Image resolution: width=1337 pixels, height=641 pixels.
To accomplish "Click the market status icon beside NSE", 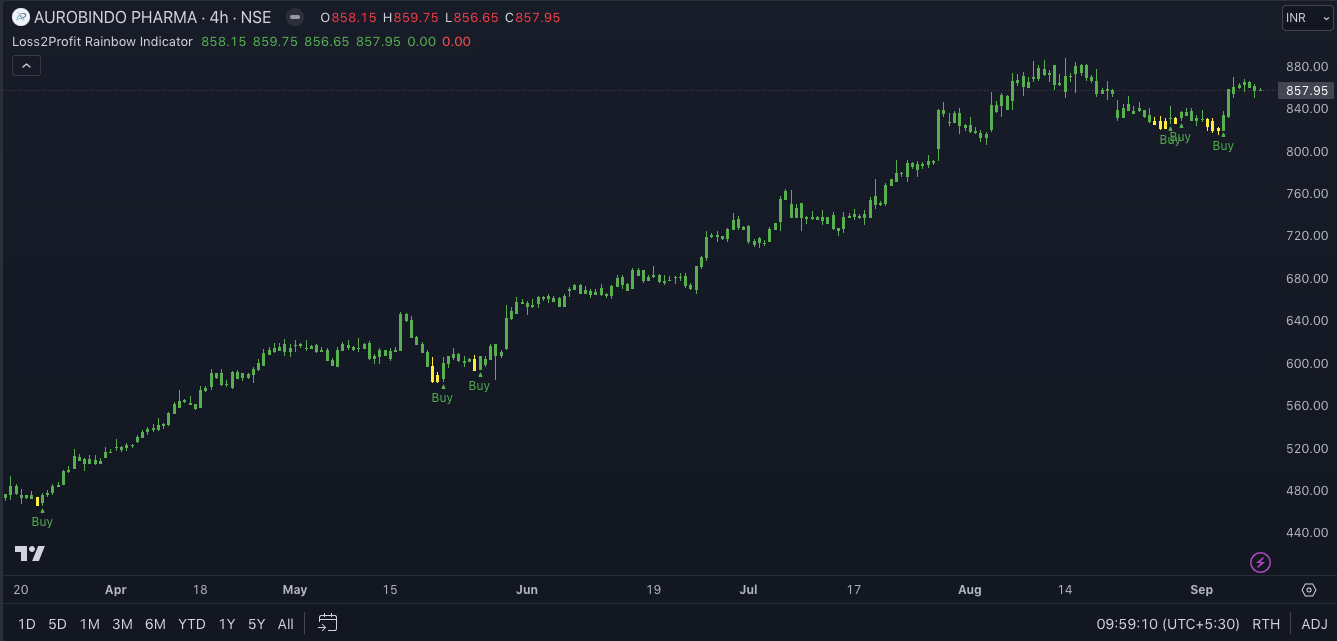I will [293, 17].
